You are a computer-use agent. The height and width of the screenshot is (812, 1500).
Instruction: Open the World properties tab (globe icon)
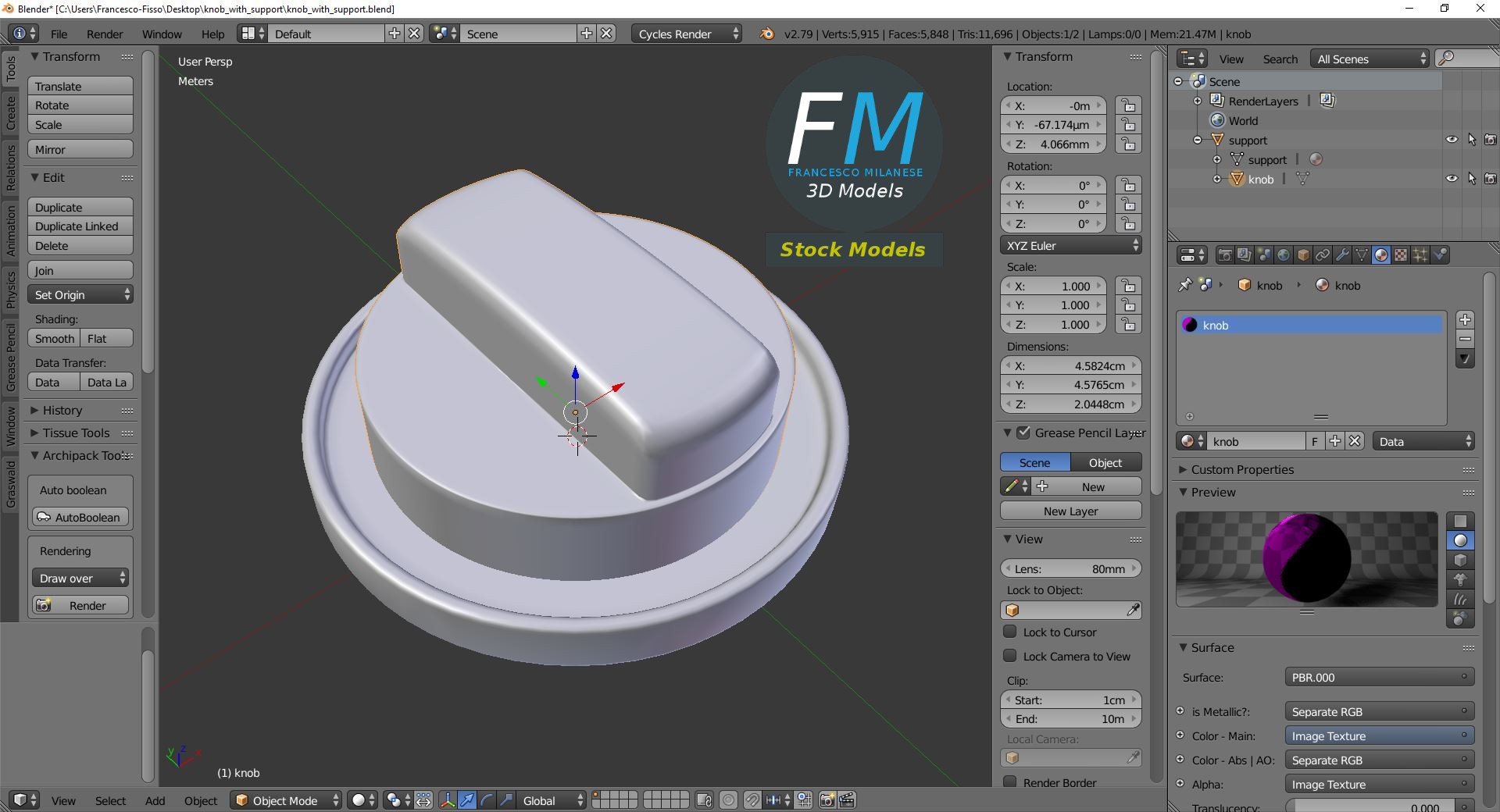(x=1284, y=255)
